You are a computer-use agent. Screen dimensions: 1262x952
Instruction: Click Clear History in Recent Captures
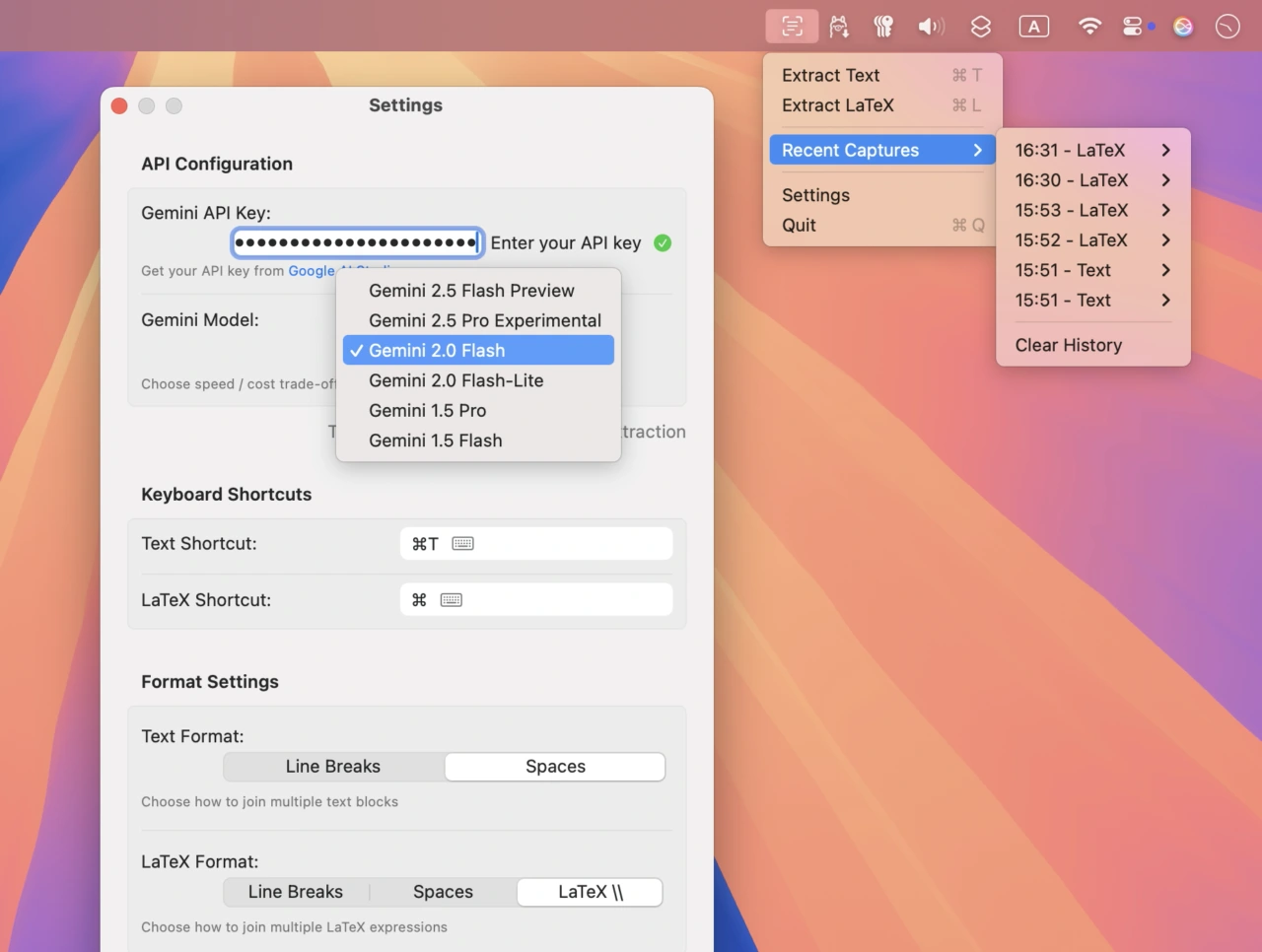click(x=1069, y=345)
